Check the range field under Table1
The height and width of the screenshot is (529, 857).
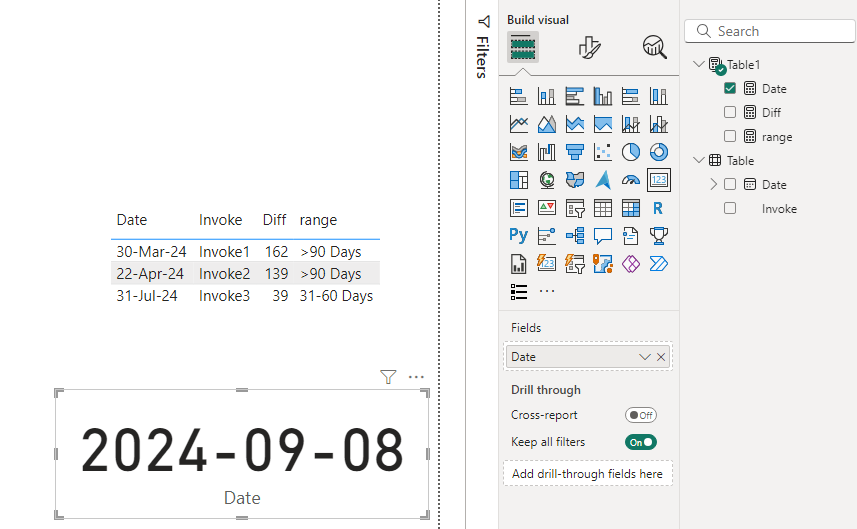tap(730, 136)
